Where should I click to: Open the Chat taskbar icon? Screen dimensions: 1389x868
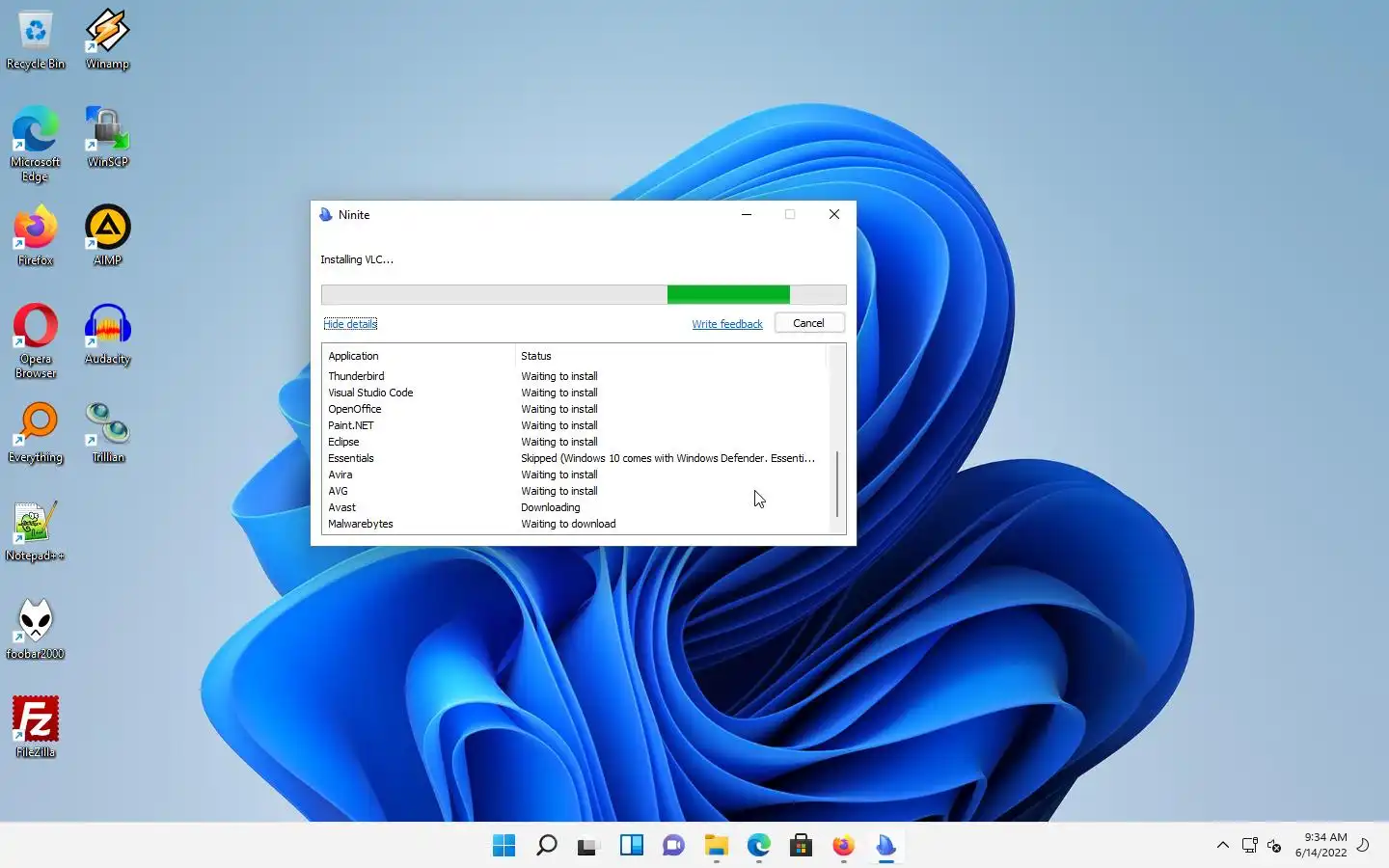coord(673,846)
